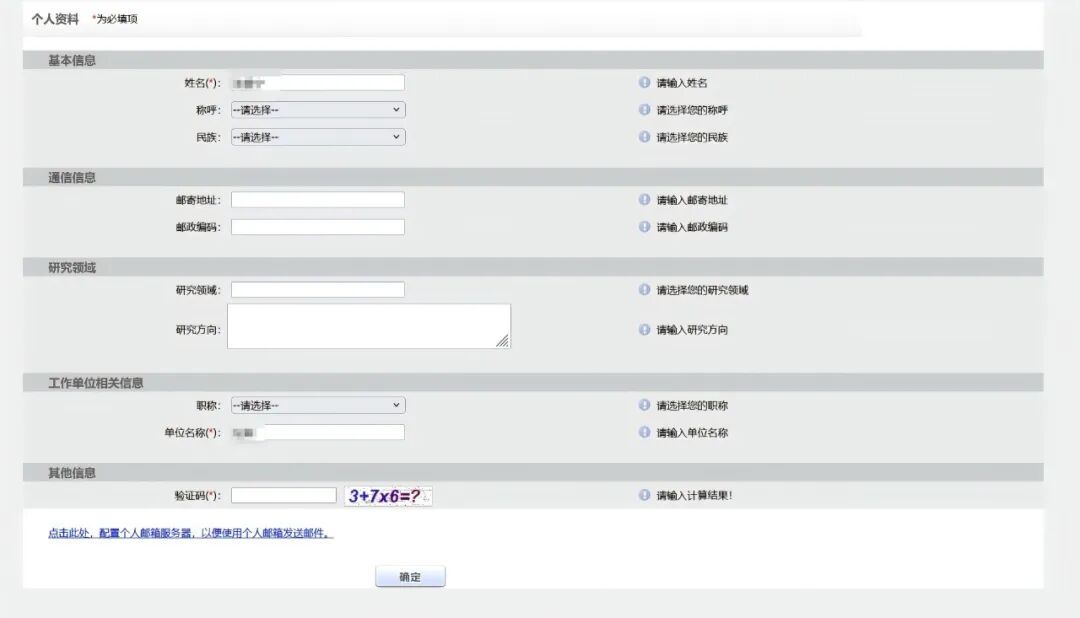Click into the 邮寄地址 text box
Screen dimensions: 1080x618
tap(318, 200)
